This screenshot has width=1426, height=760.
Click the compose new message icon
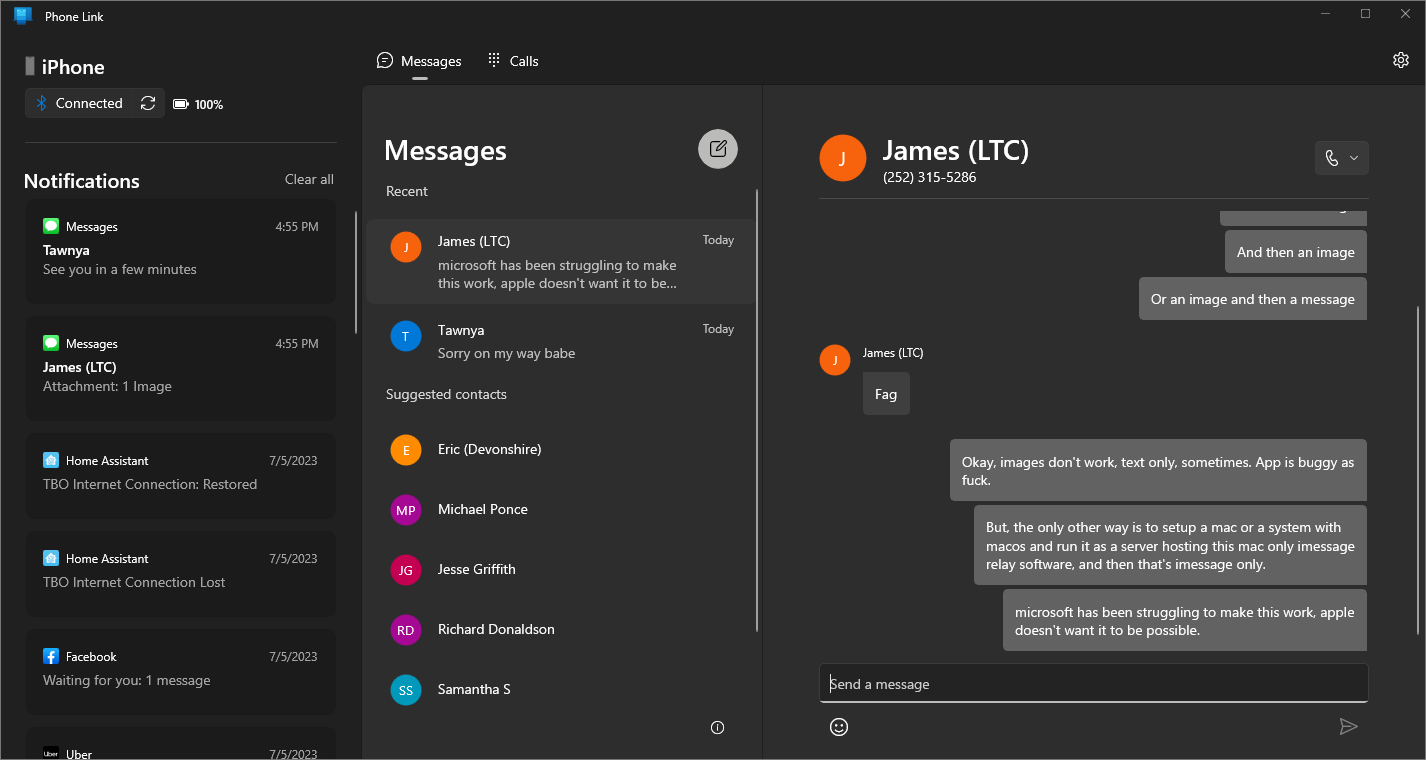coord(718,149)
